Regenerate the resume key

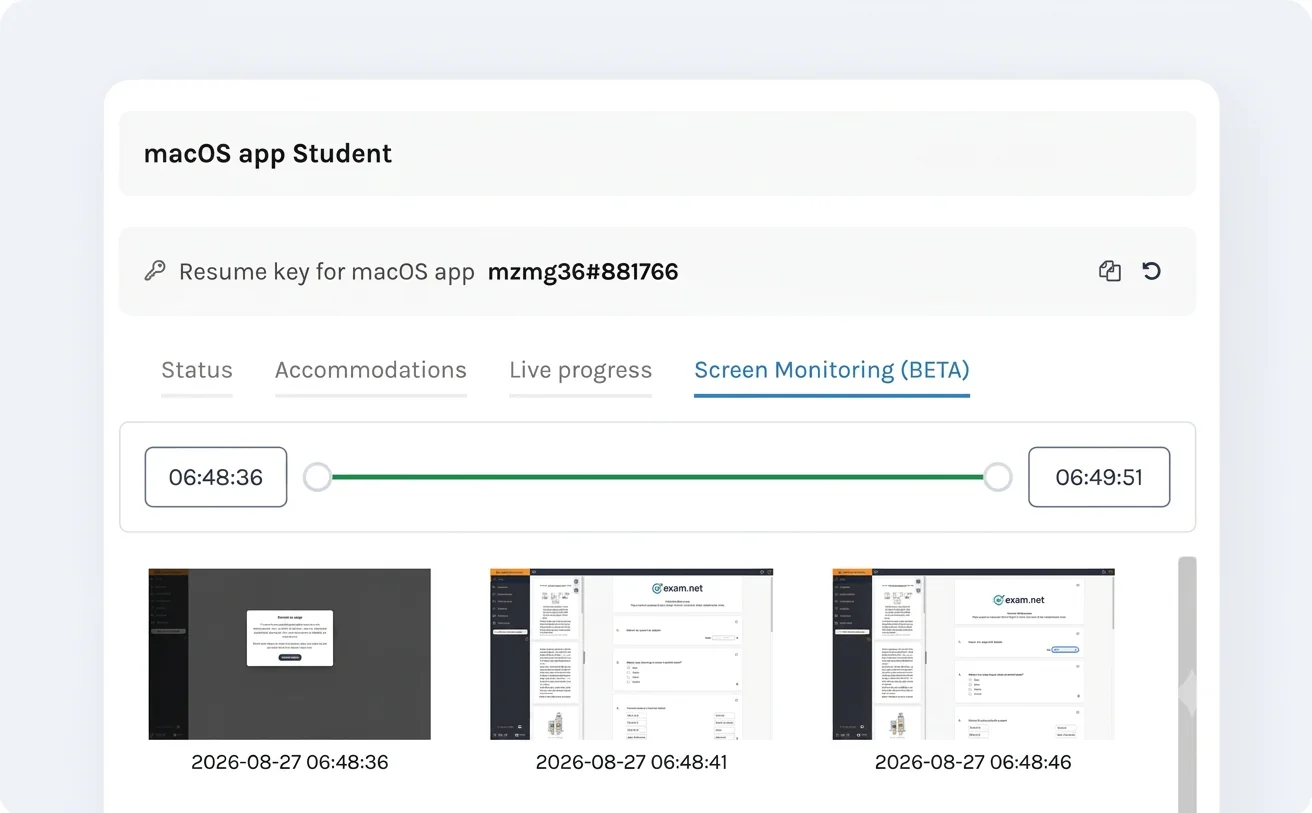(x=1151, y=271)
